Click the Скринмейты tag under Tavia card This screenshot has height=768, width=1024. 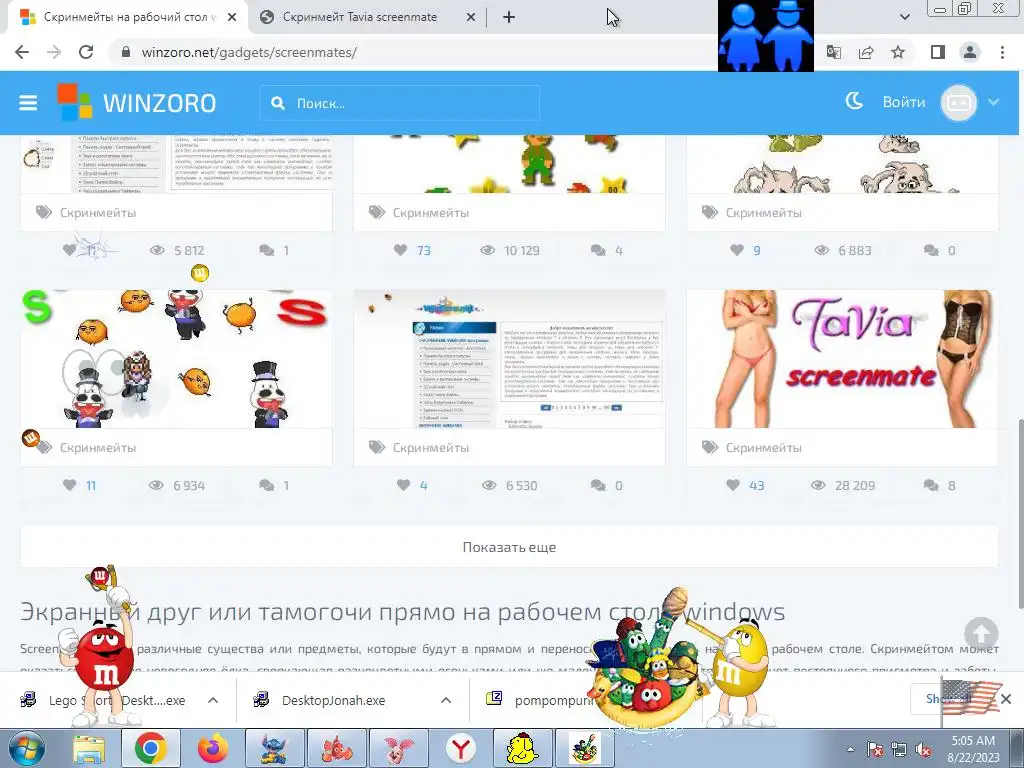point(763,448)
